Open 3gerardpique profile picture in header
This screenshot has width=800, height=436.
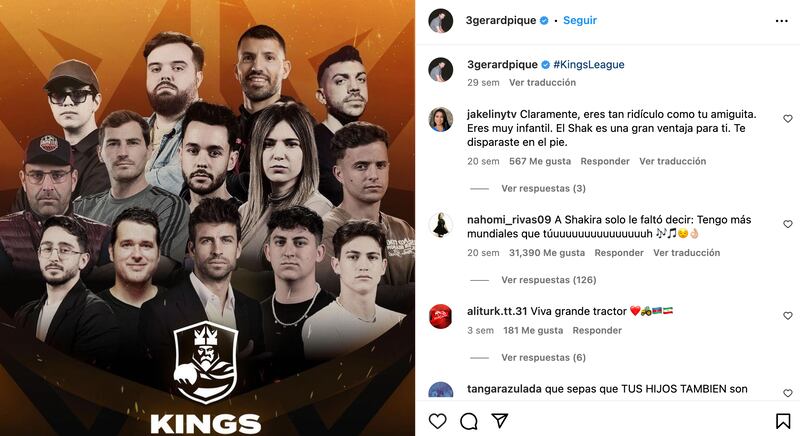(440, 21)
